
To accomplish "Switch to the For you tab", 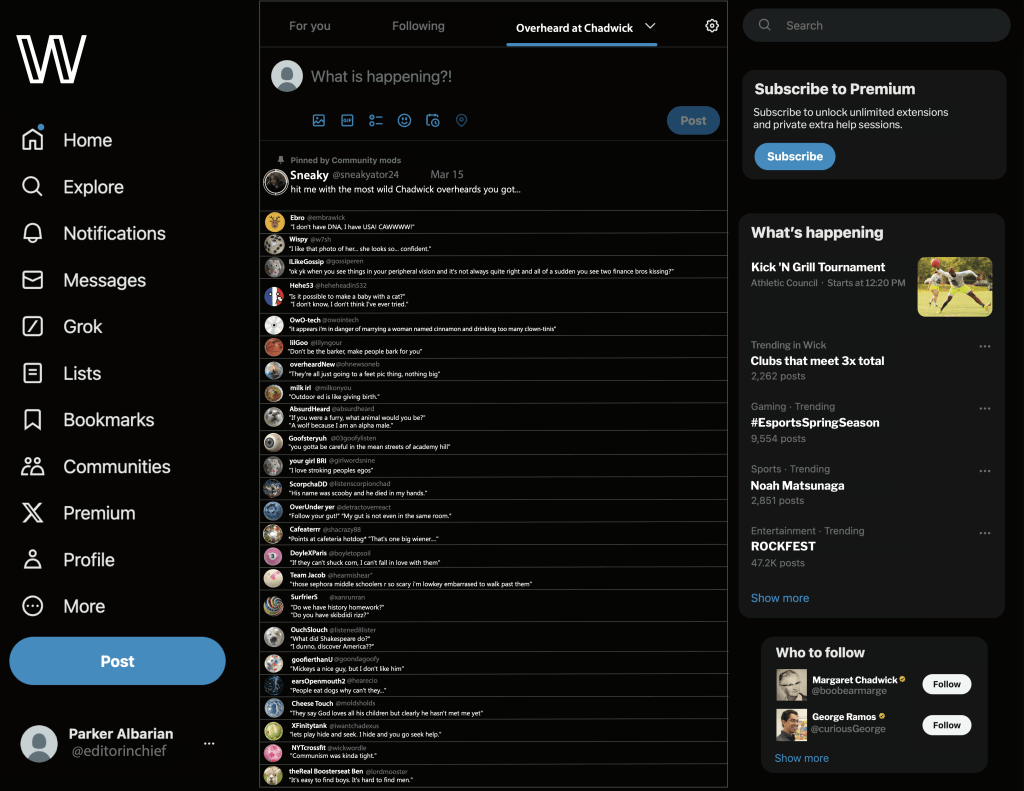I will (x=309, y=26).
